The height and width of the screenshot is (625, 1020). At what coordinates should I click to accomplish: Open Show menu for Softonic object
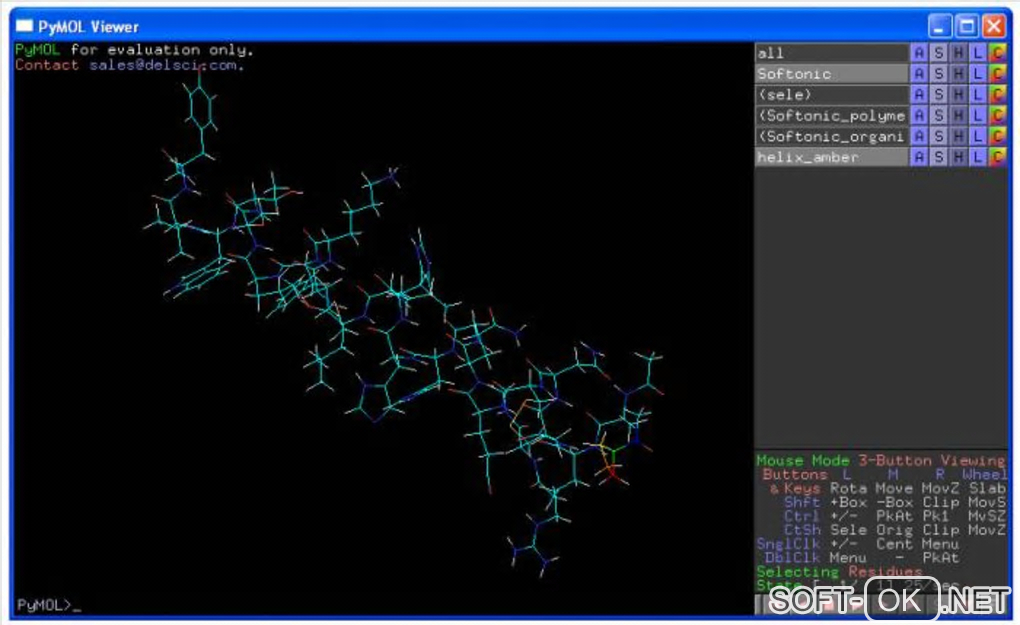click(938, 73)
